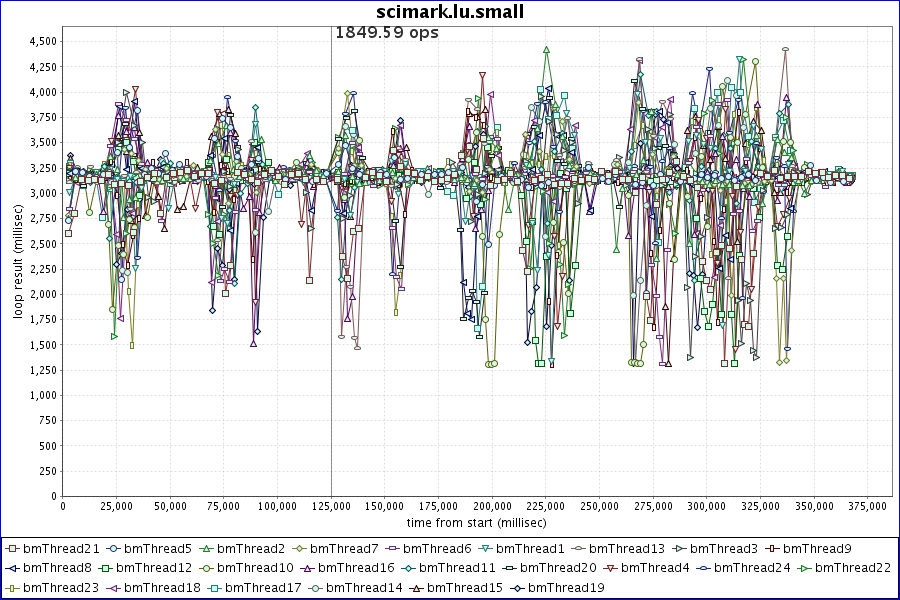Viewport: 900px width, 600px height.
Task: Click the 4,500 y-axis tick label
Action: coord(43,41)
